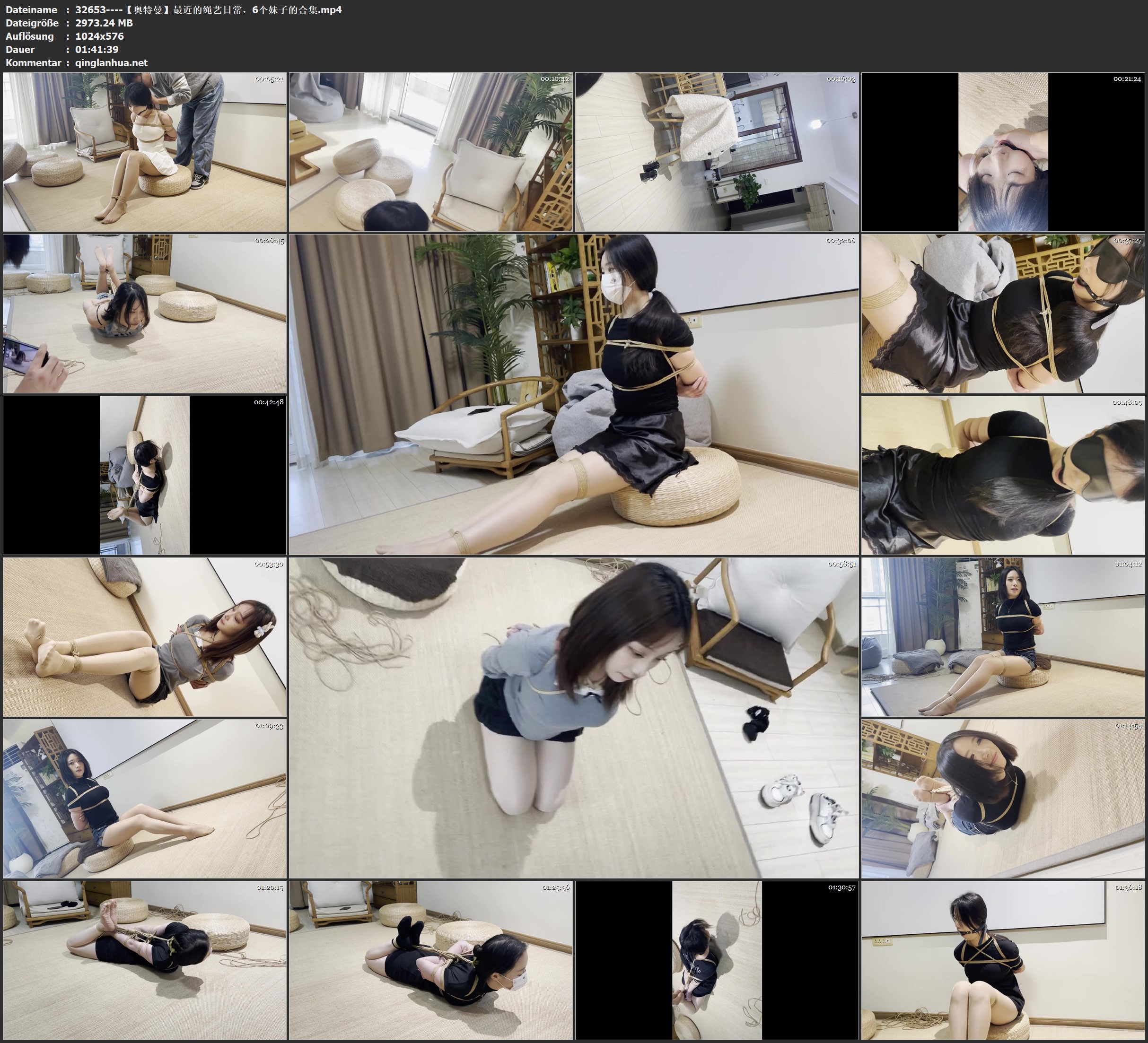Click the Dateiname .mp4 file name text

coord(209,9)
